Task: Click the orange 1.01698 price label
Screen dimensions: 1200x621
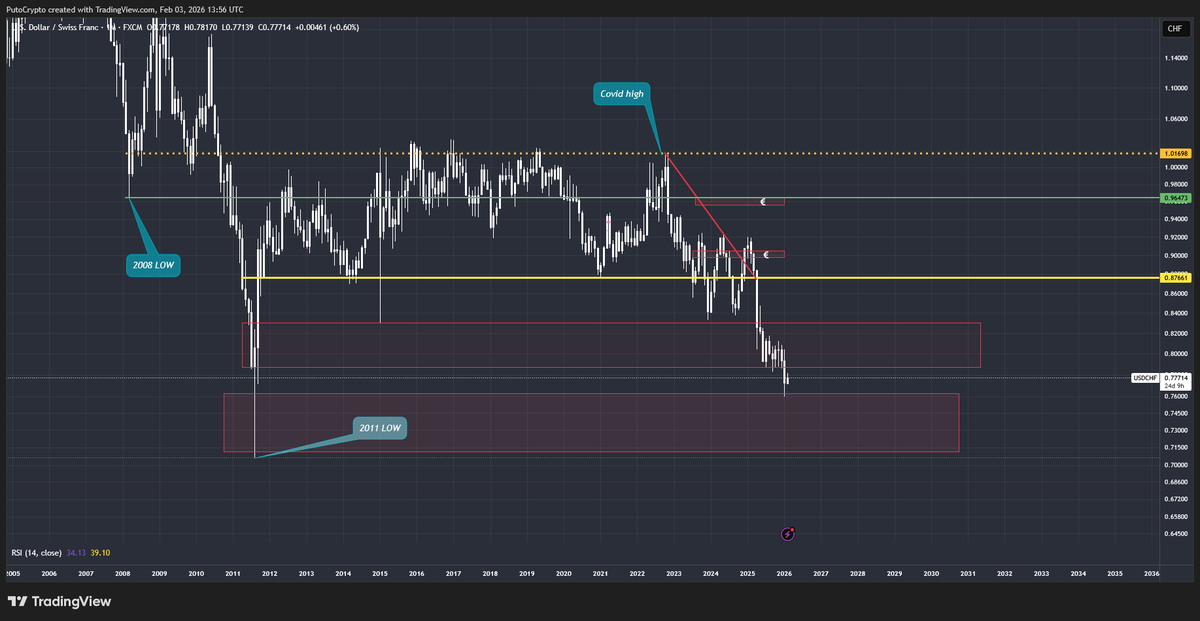Action: point(1174,154)
